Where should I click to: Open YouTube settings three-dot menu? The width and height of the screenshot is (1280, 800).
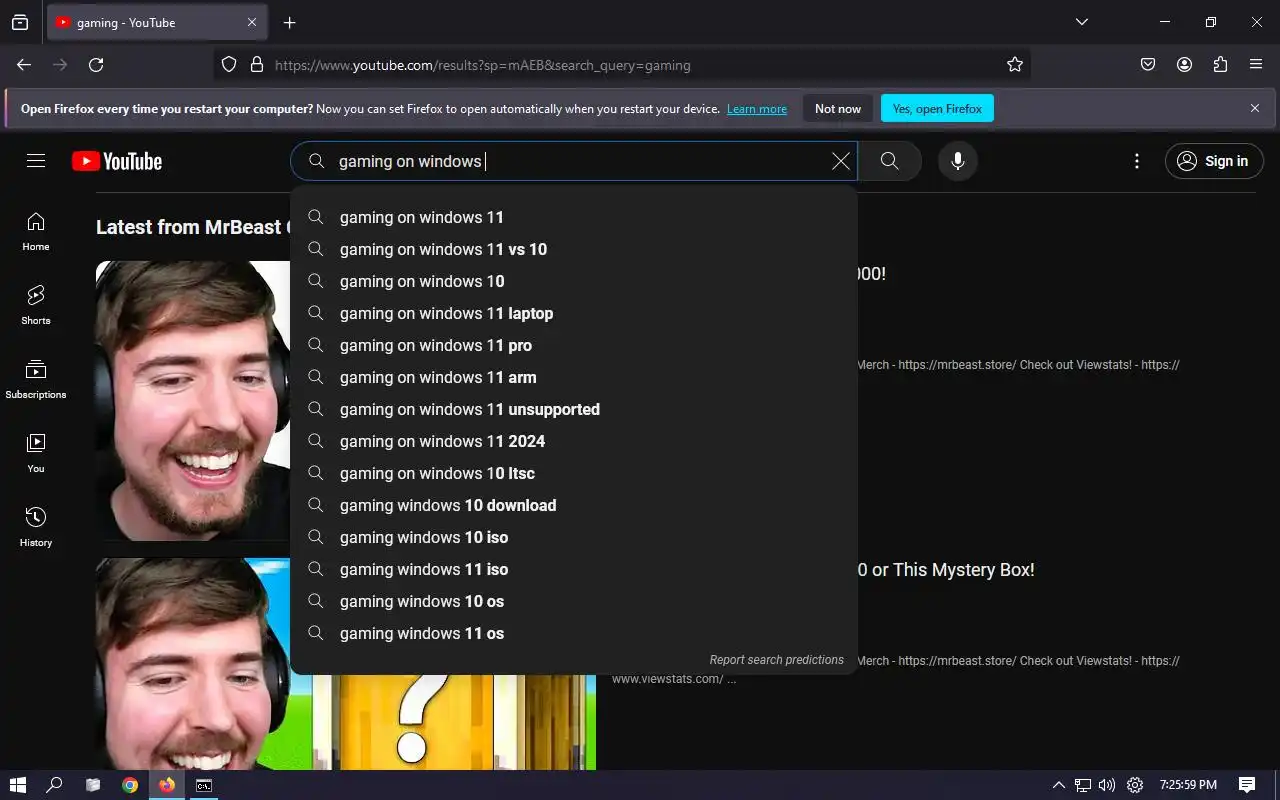(x=1136, y=161)
